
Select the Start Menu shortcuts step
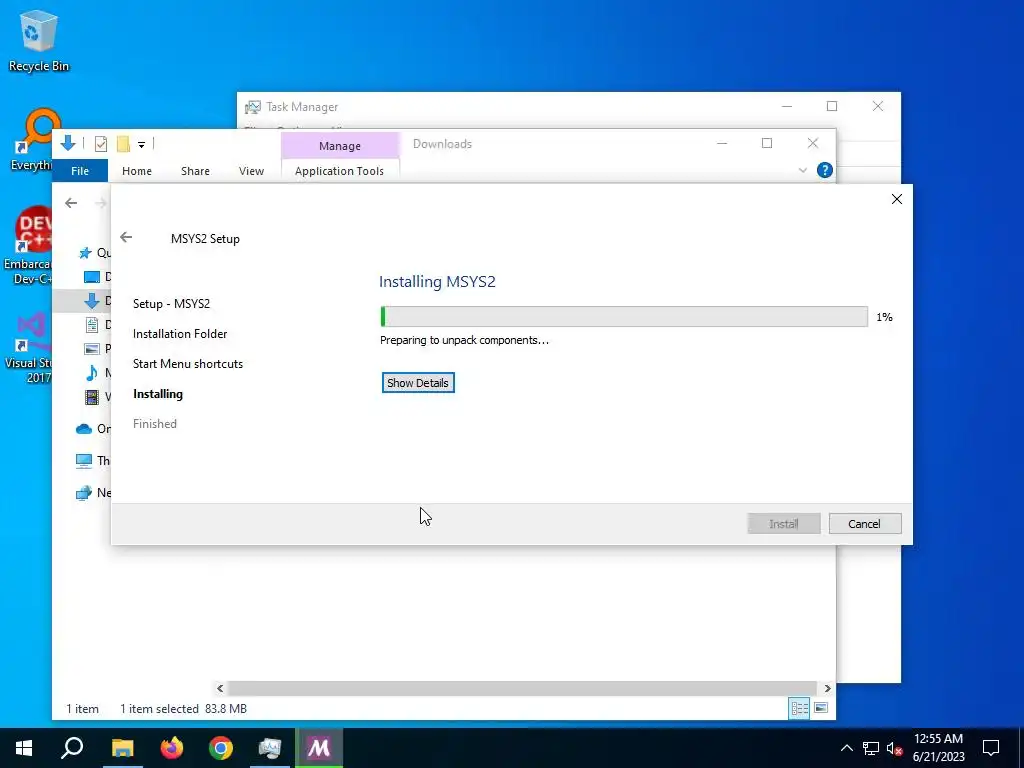pyautogui.click(x=188, y=364)
